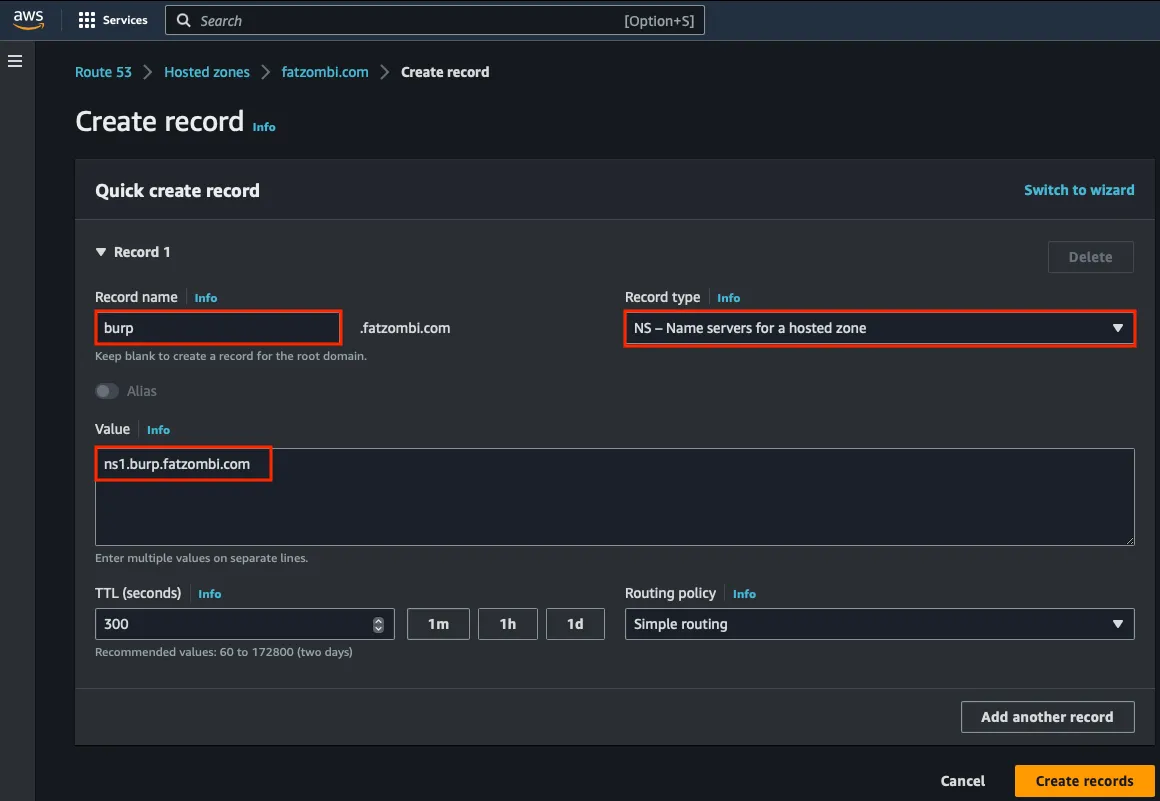Click the TTL spinner arrows
The height and width of the screenshot is (801, 1160).
tap(378, 624)
